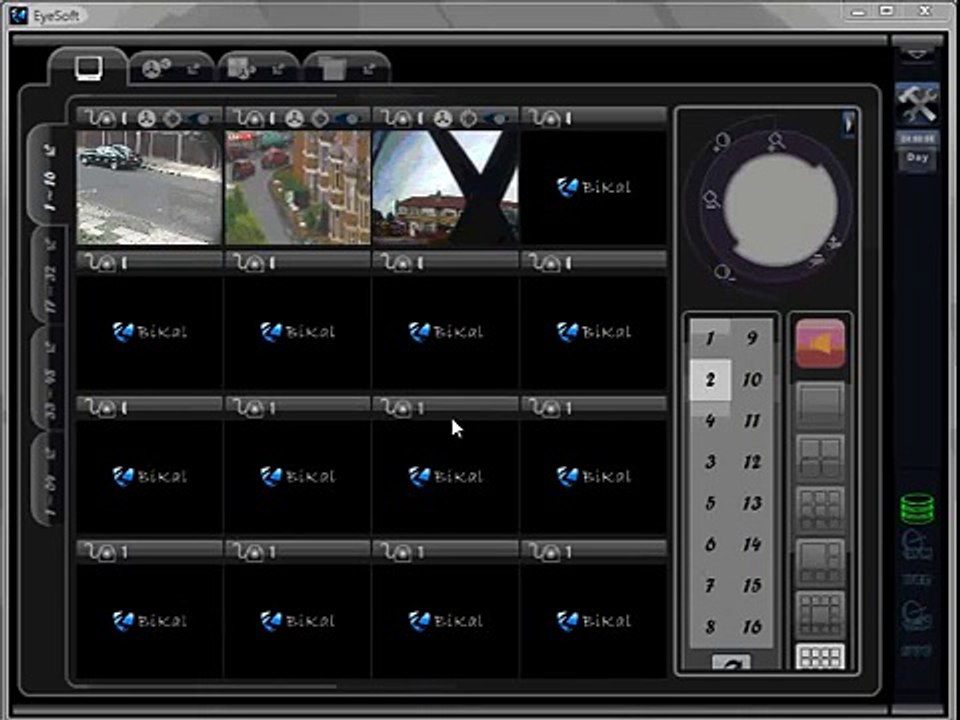Screen dimensions: 960x720
Task: Open settings via hammer and wrench icon
Action: coord(917,103)
